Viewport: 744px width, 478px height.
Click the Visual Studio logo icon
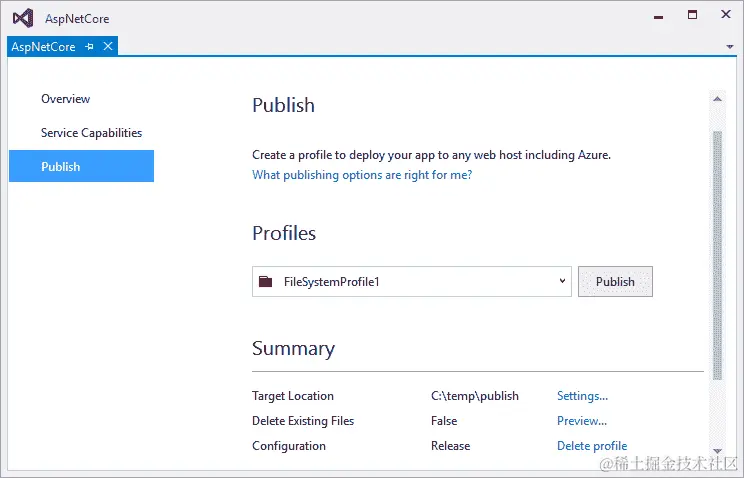tap(23, 19)
